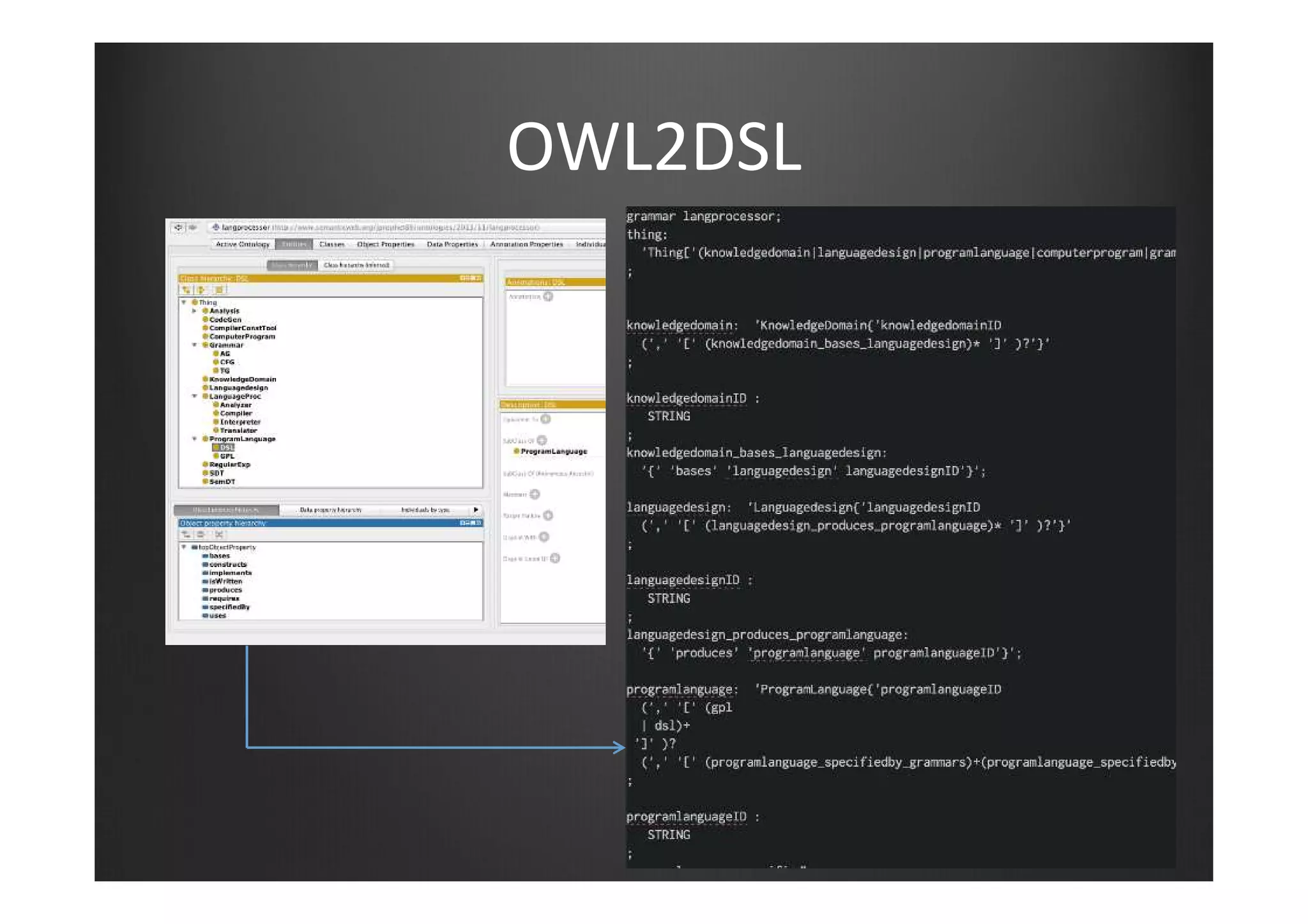Add an annotation with the Annotations plus icon
This screenshot has width=1308, height=924.
pyautogui.click(x=548, y=296)
